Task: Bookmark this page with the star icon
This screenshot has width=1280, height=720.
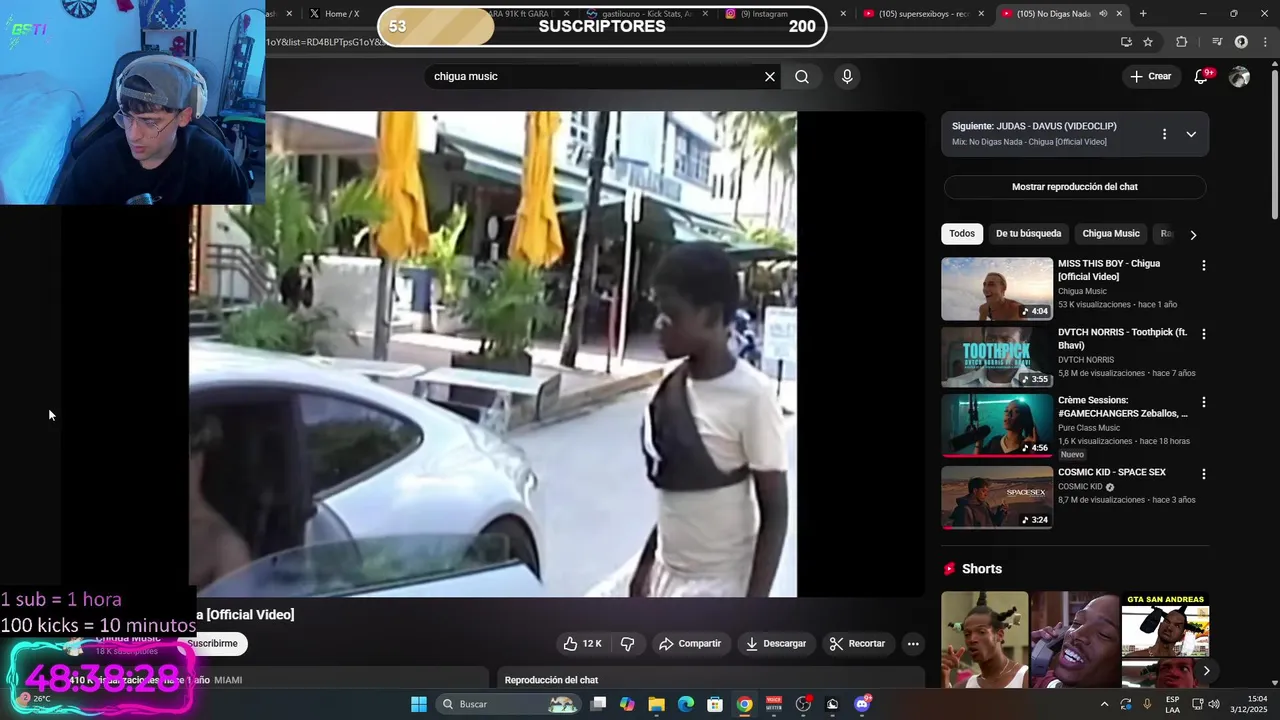Action: pyautogui.click(x=1148, y=42)
